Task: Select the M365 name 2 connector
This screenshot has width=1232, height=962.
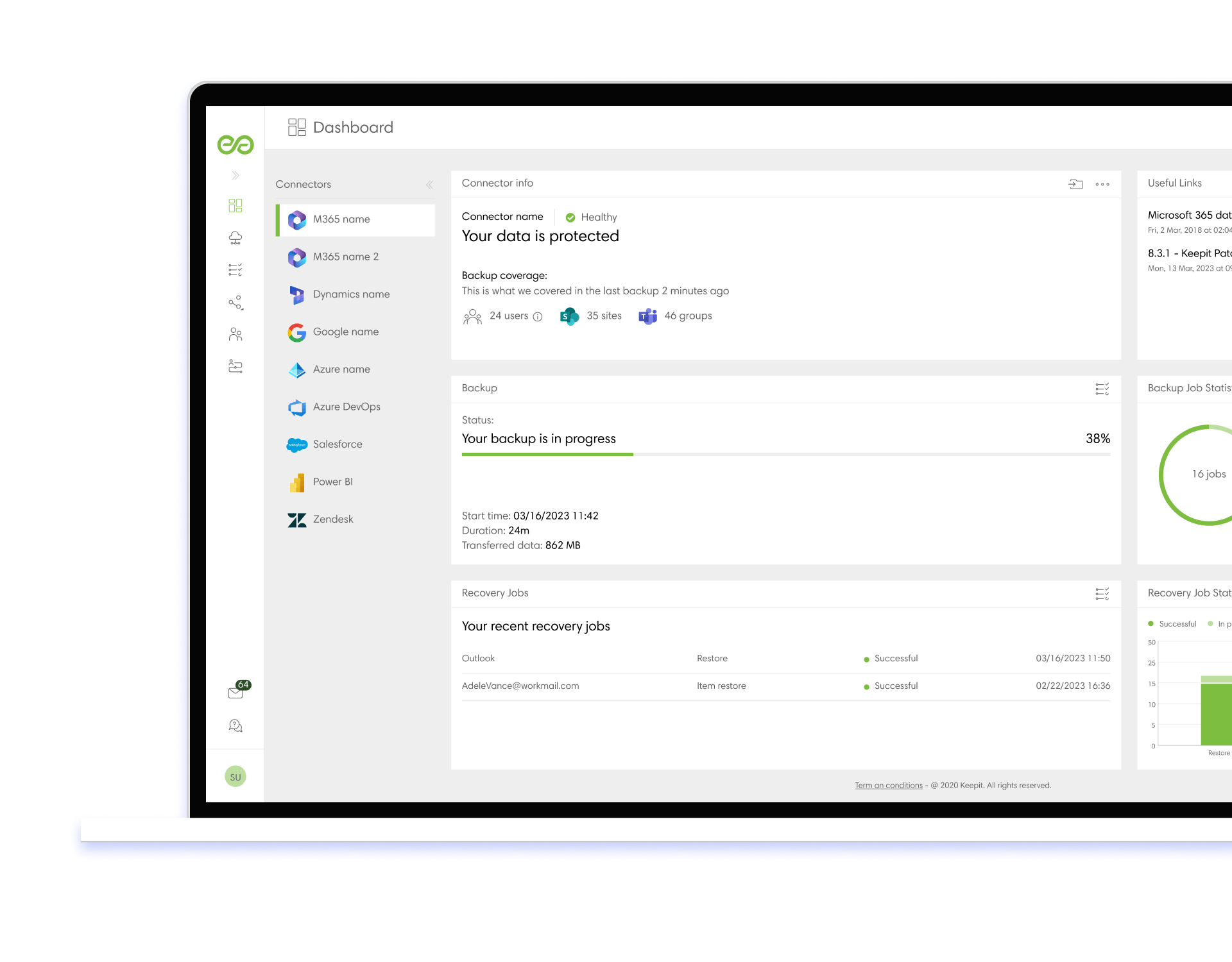Action: pos(355,257)
